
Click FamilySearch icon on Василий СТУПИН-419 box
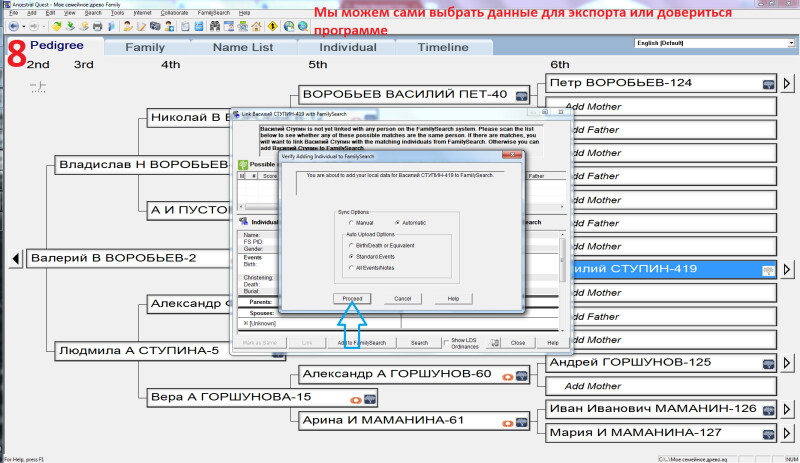click(x=768, y=271)
